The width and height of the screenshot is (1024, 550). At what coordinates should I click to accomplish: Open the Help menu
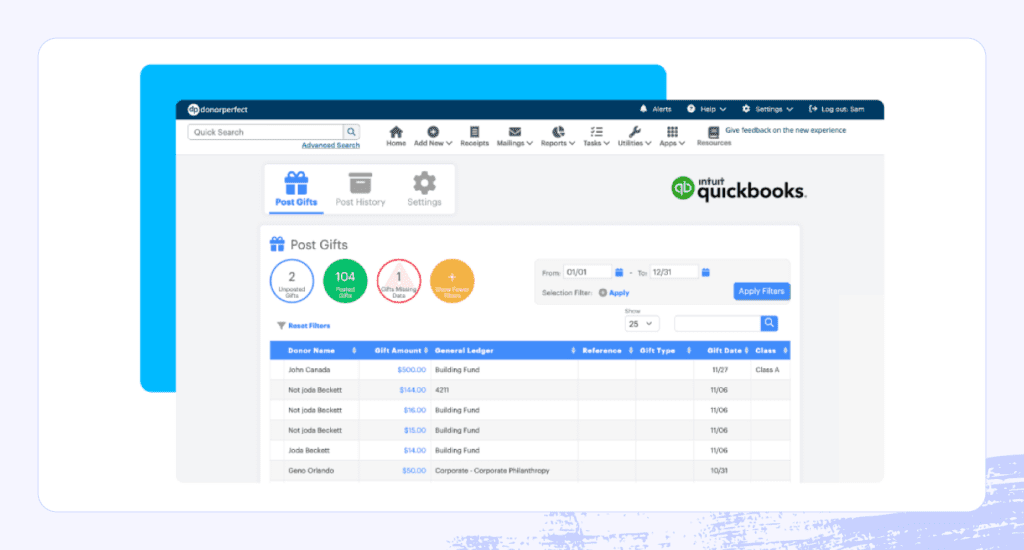[x=707, y=109]
